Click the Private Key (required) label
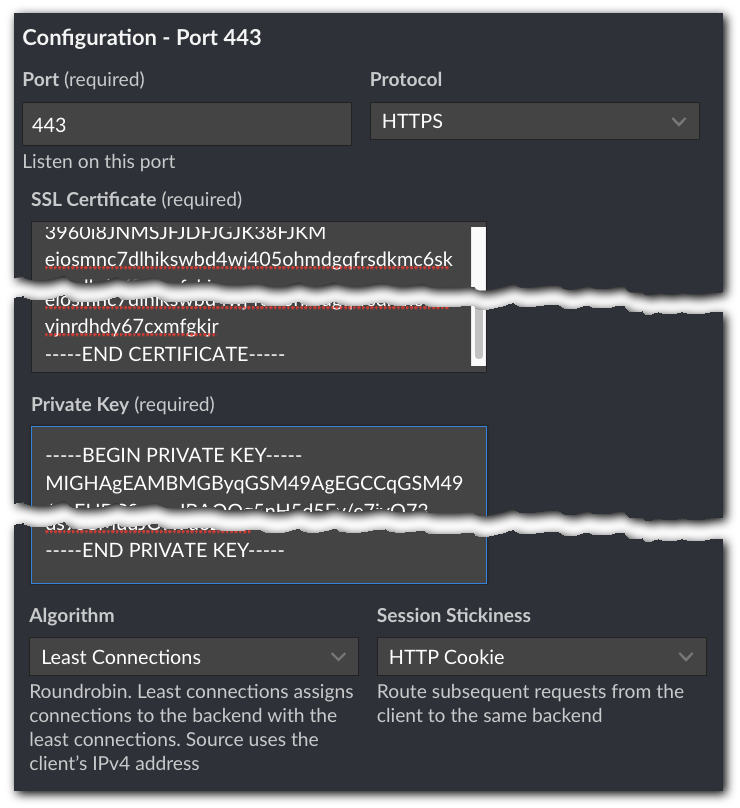 click(122, 405)
